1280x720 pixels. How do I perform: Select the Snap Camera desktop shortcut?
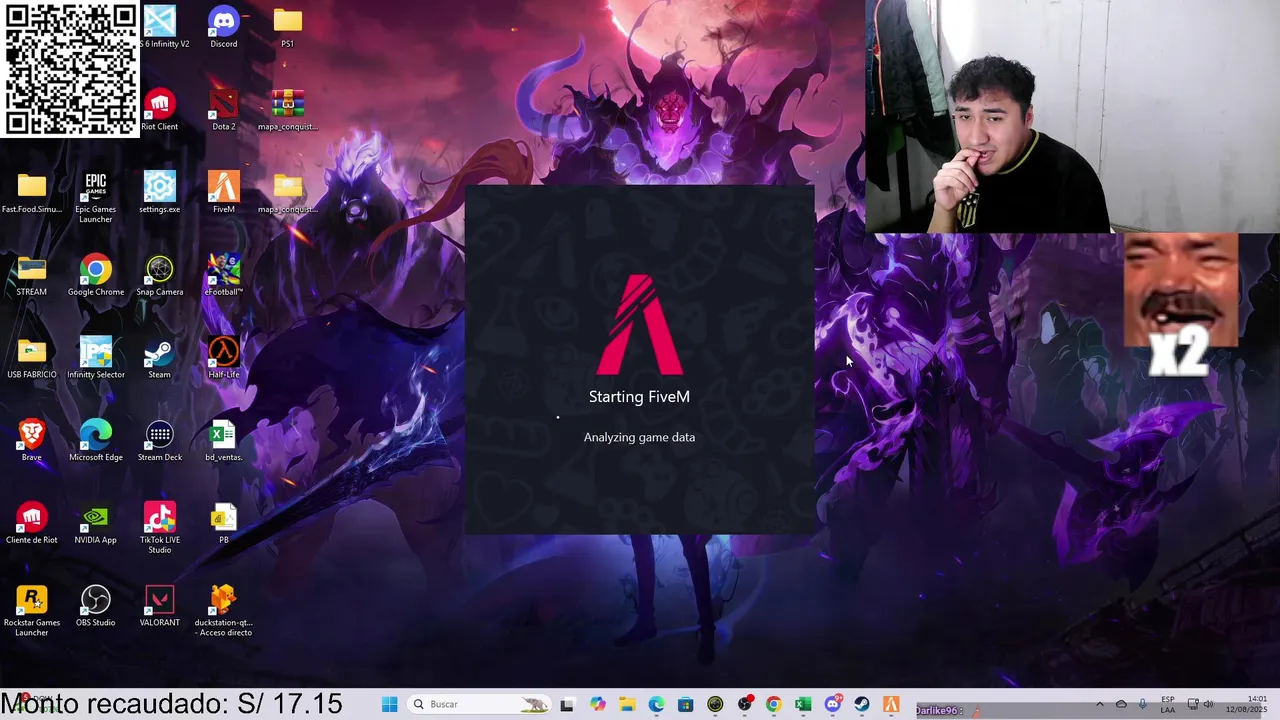[x=159, y=275]
